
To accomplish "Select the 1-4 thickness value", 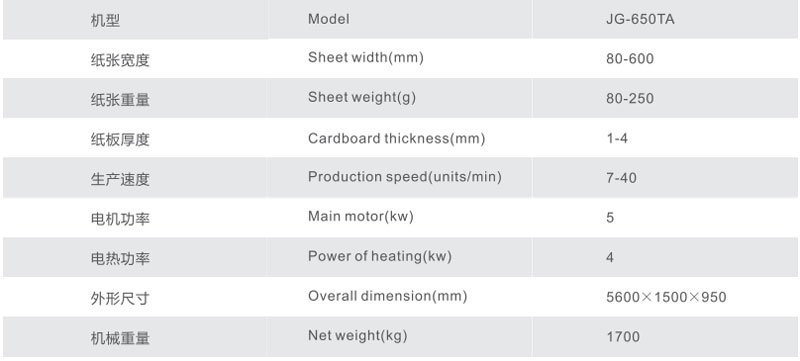I will (x=617, y=138).
